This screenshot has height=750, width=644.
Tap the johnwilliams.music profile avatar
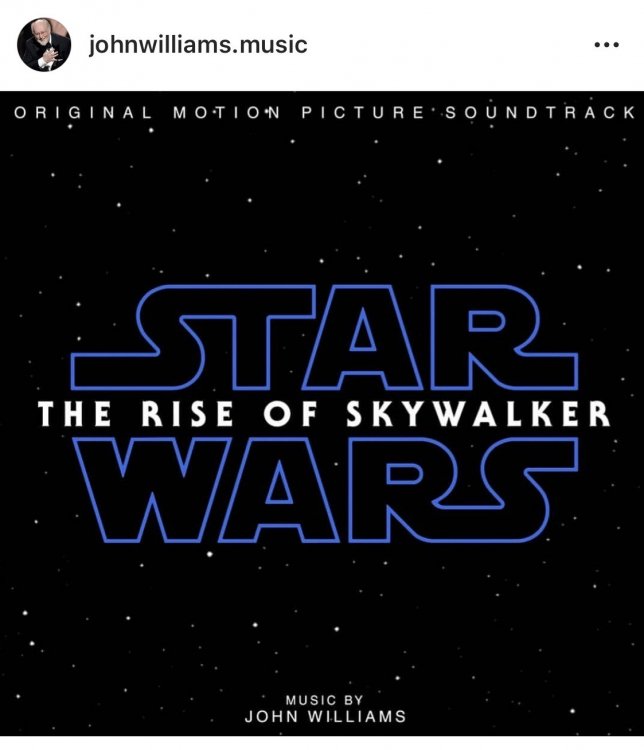click(44, 44)
